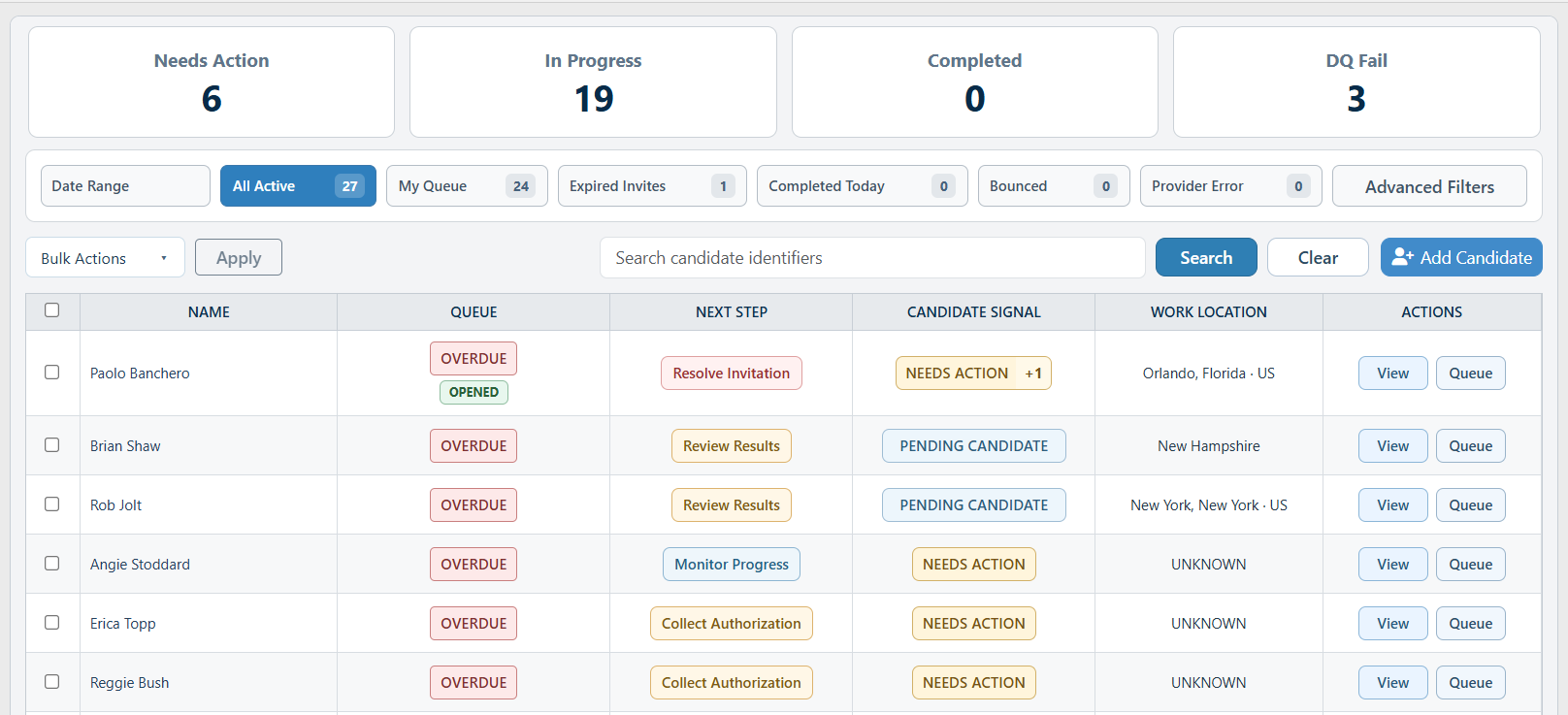Queue Erica Topp

pos(1471,624)
